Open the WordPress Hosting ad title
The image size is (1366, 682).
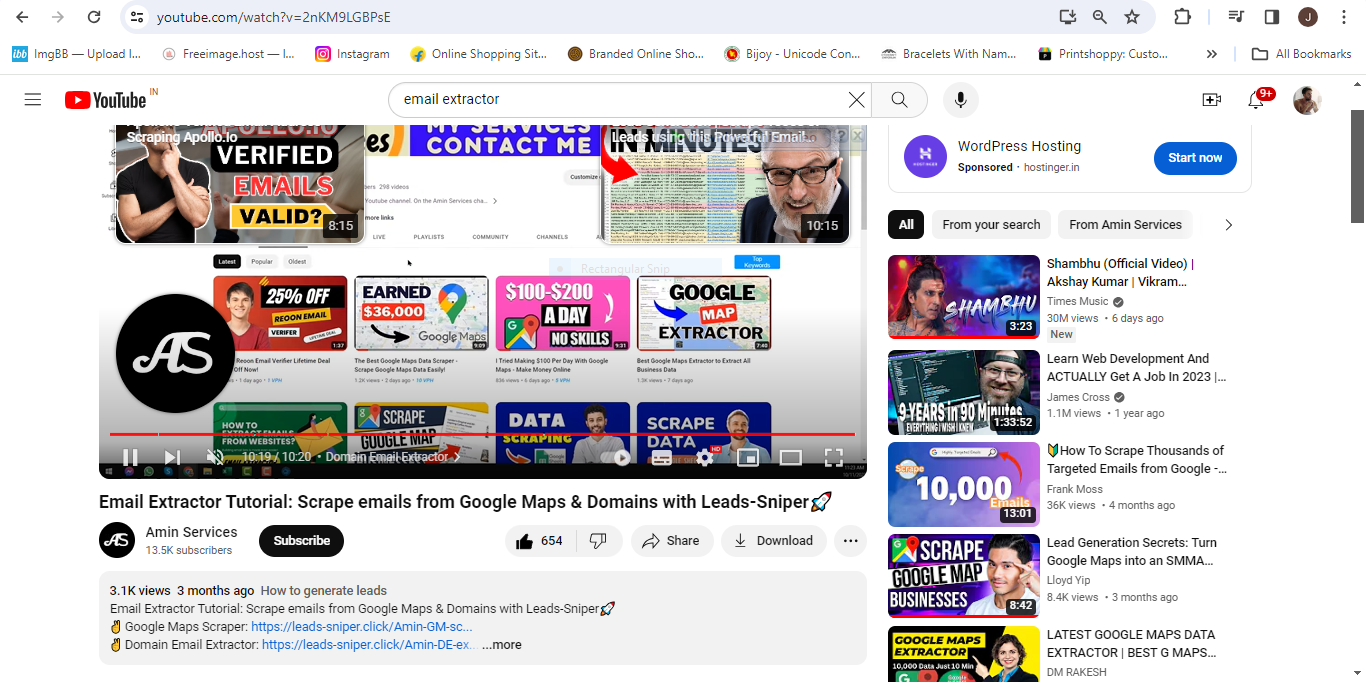click(x=1019, y=146)
